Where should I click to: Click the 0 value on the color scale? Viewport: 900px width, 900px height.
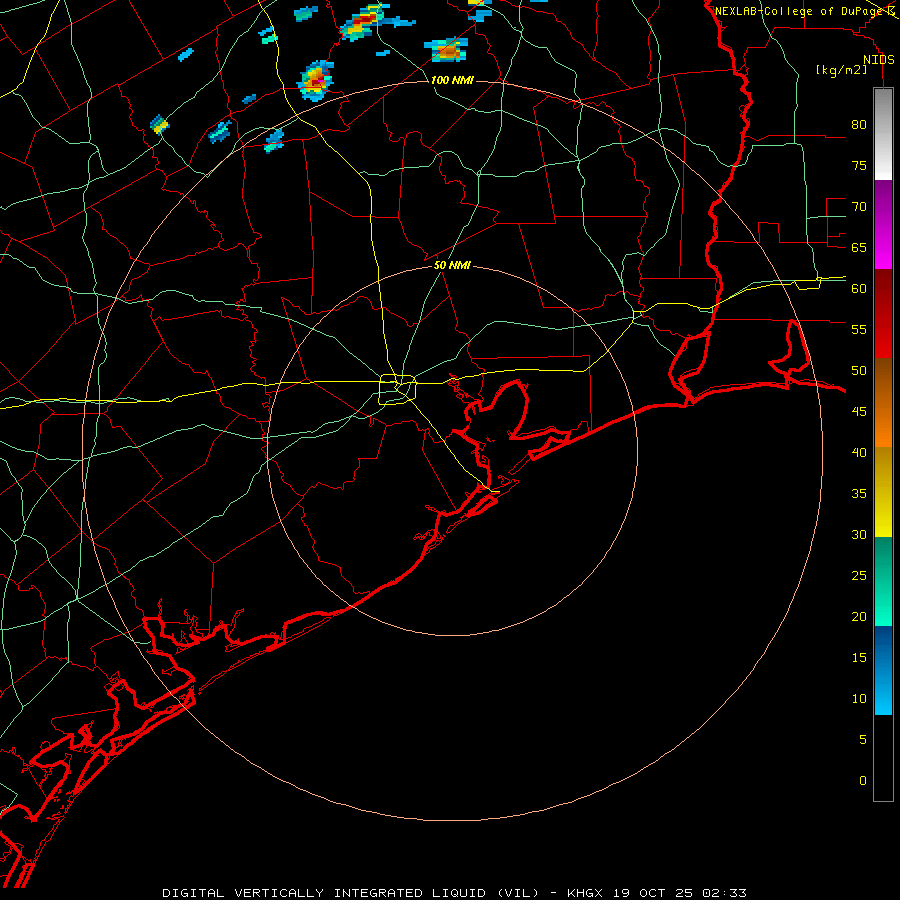[x=863, y=781]
